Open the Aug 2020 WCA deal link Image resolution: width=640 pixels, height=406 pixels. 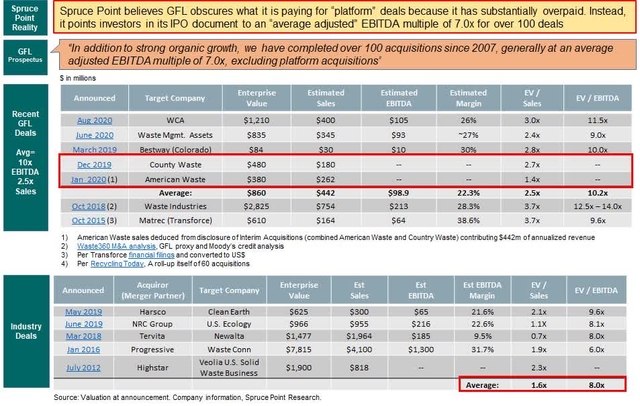click(x=94, y=120)
